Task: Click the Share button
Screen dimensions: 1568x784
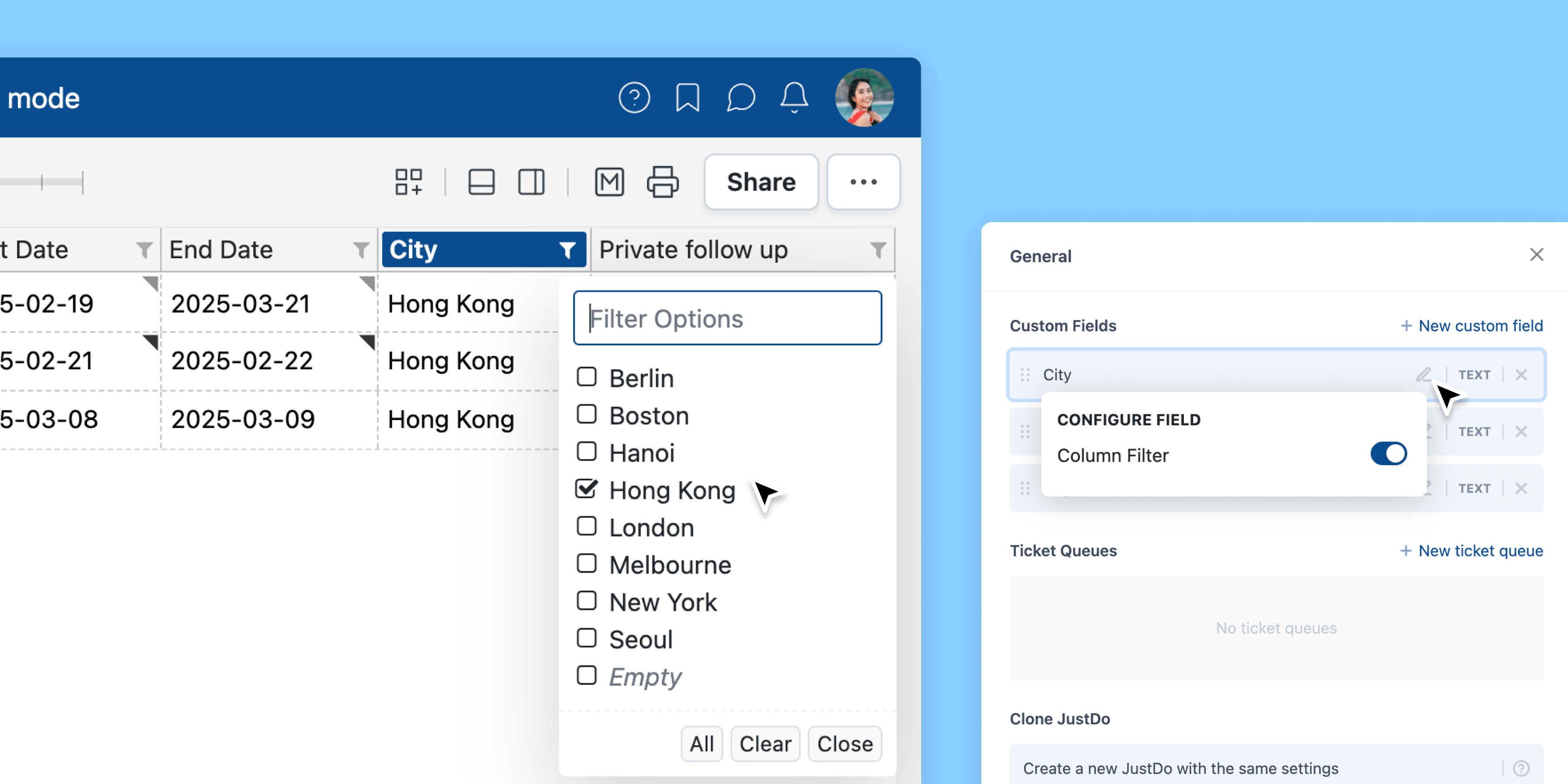Action: pos(761,182)
